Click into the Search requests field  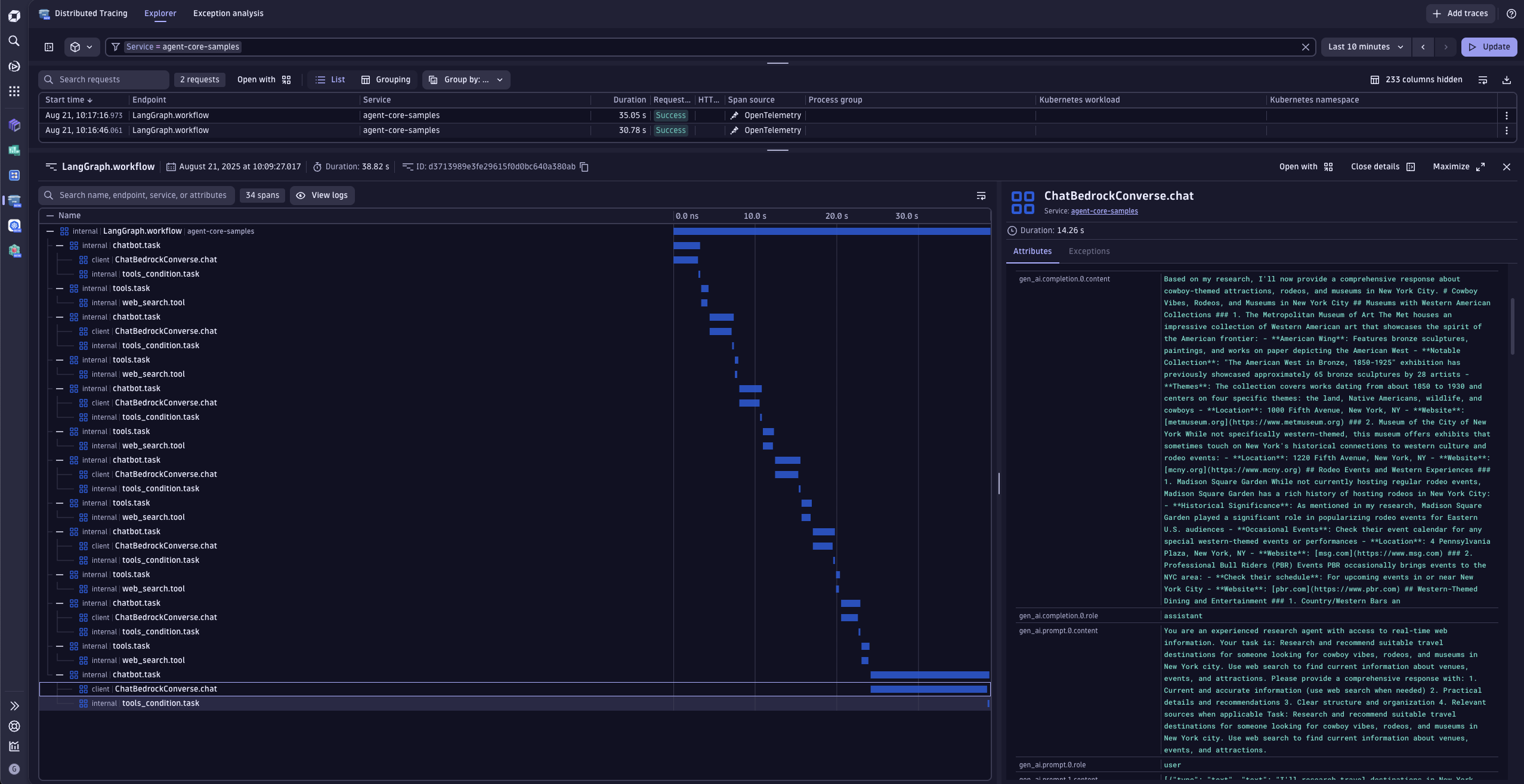pyautogui.click(x=103, y=79)
